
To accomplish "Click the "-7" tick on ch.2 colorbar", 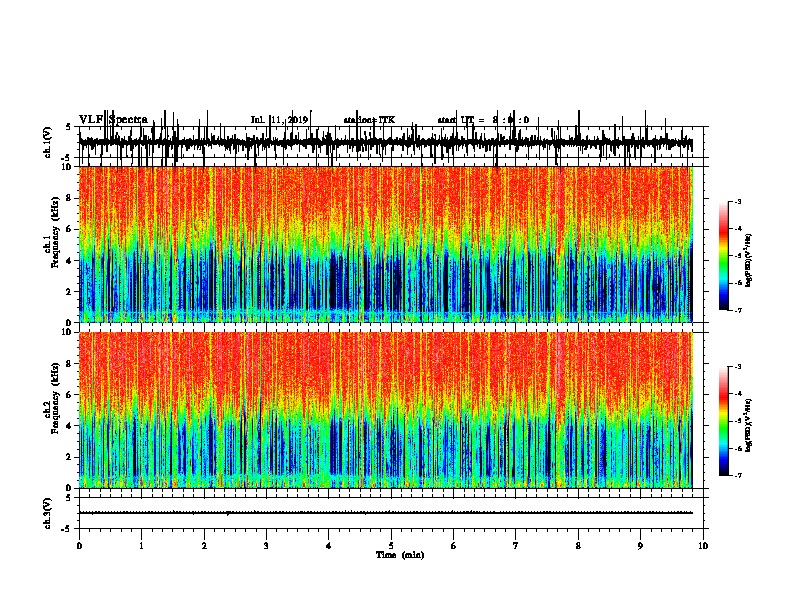I will 737,476.
